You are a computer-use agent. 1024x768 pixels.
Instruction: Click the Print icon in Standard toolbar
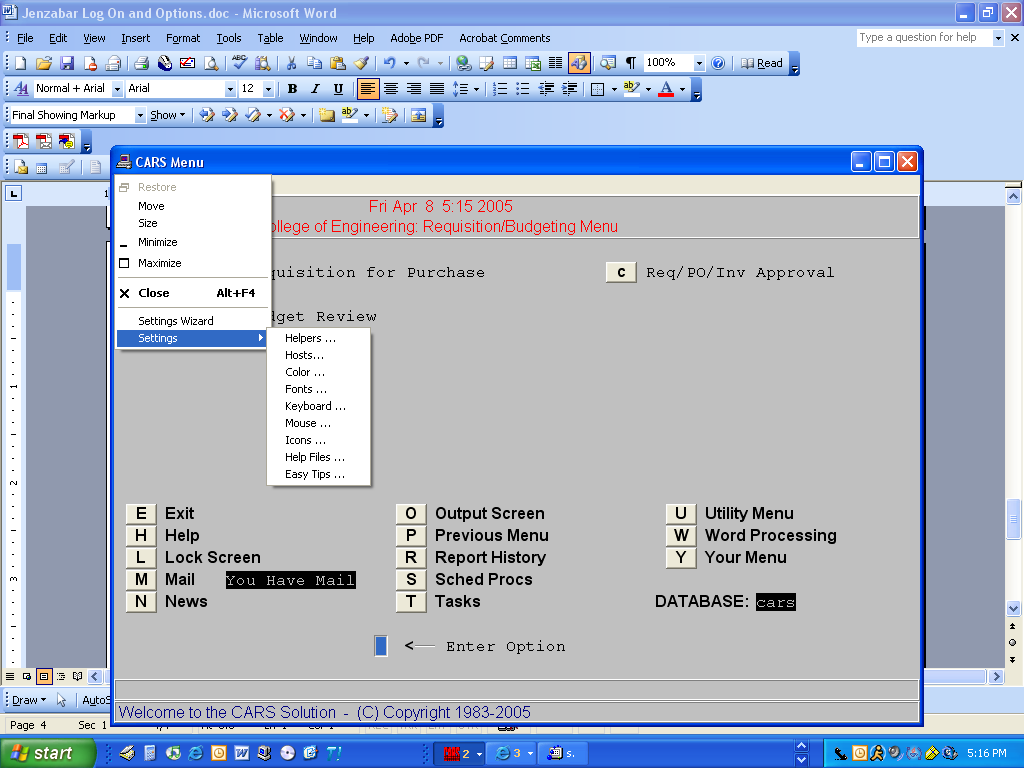pos(142,63)
